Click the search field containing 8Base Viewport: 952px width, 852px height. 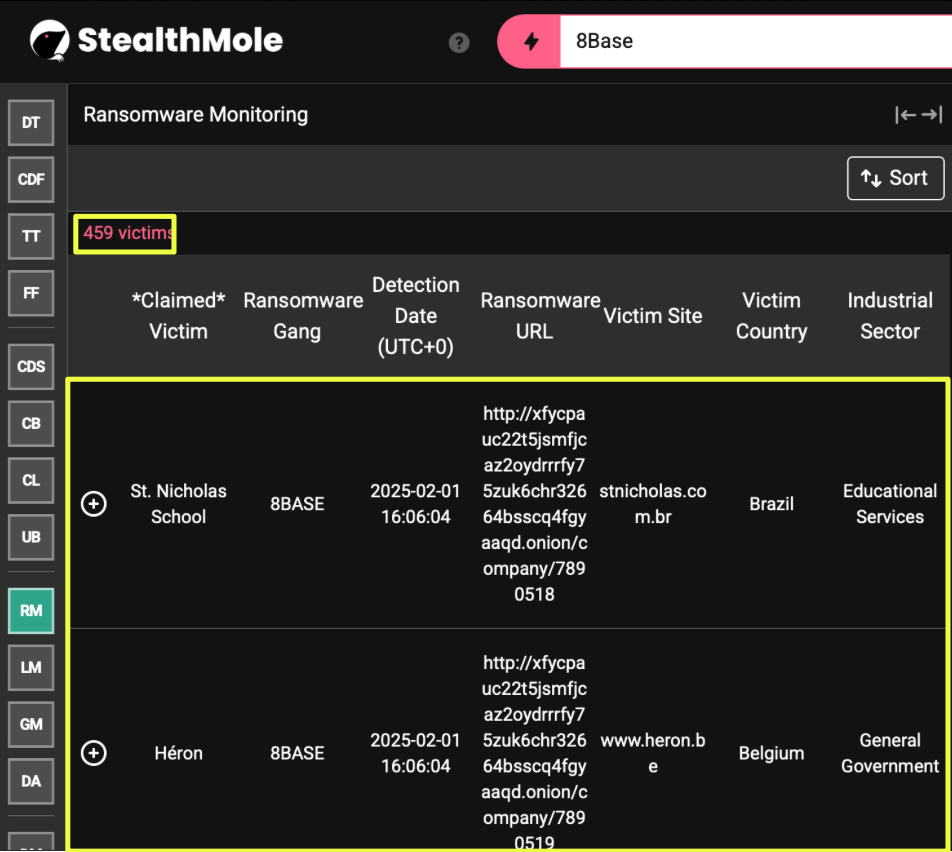point(750,42)
